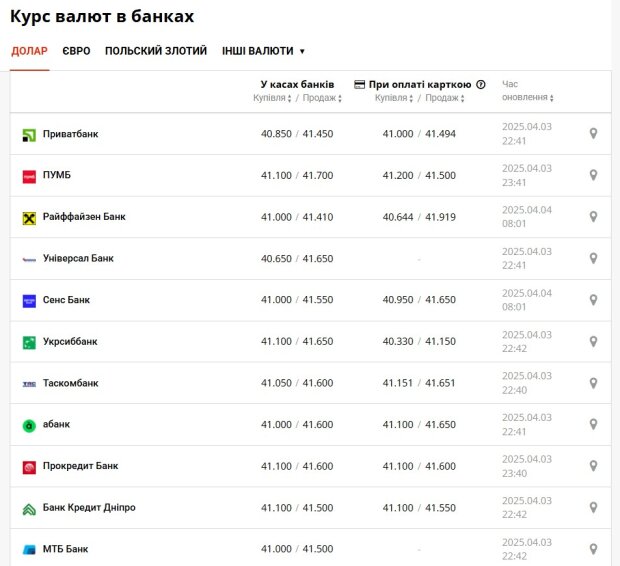Click Райффайзен card sell rate 41.919
Viewport: 620px width, 566px height.
pyautogui.click(x=440, y=217)
